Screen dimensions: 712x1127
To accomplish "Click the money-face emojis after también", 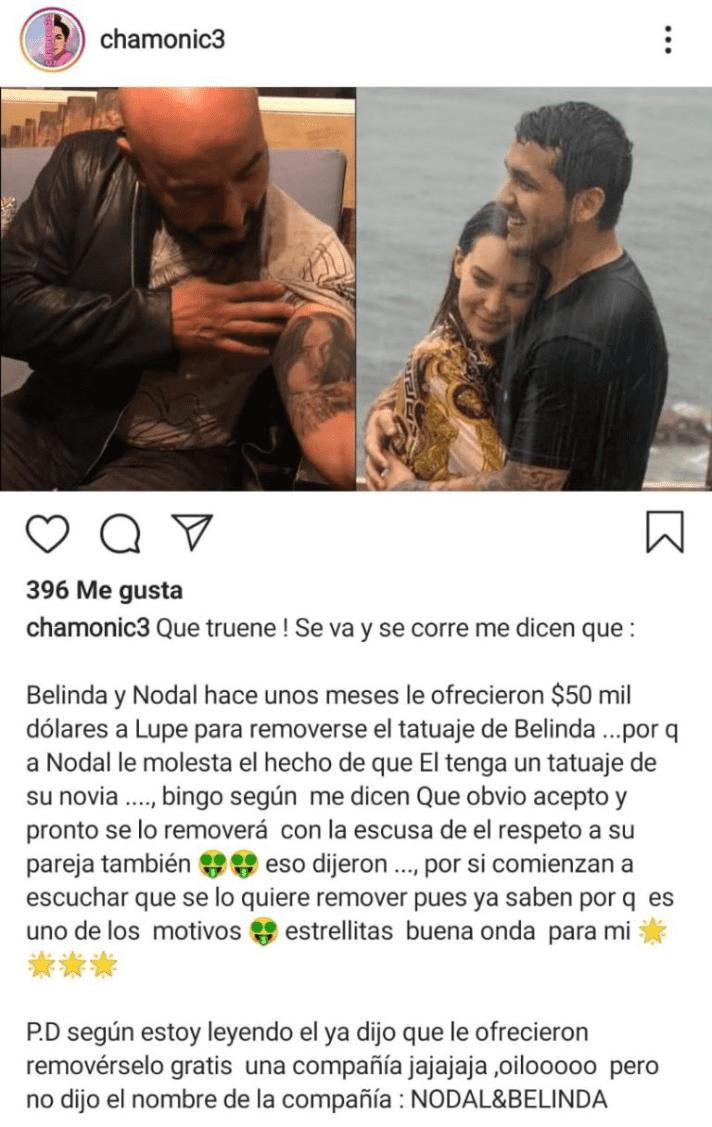I will (228, 864).
